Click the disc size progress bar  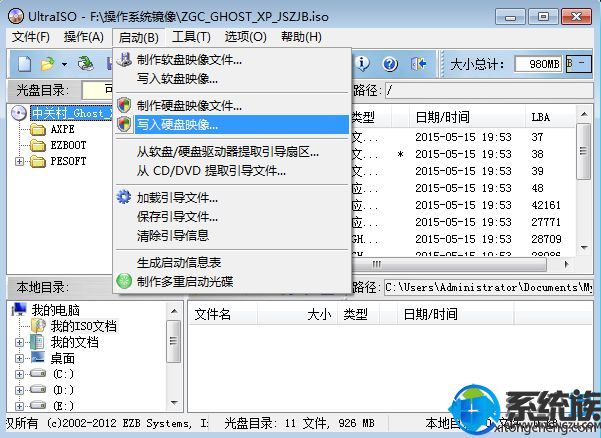pos(579,64)
